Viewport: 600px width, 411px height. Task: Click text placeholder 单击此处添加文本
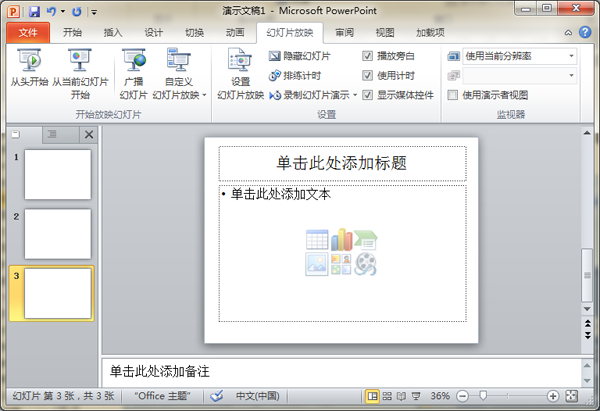pos(281,194)
